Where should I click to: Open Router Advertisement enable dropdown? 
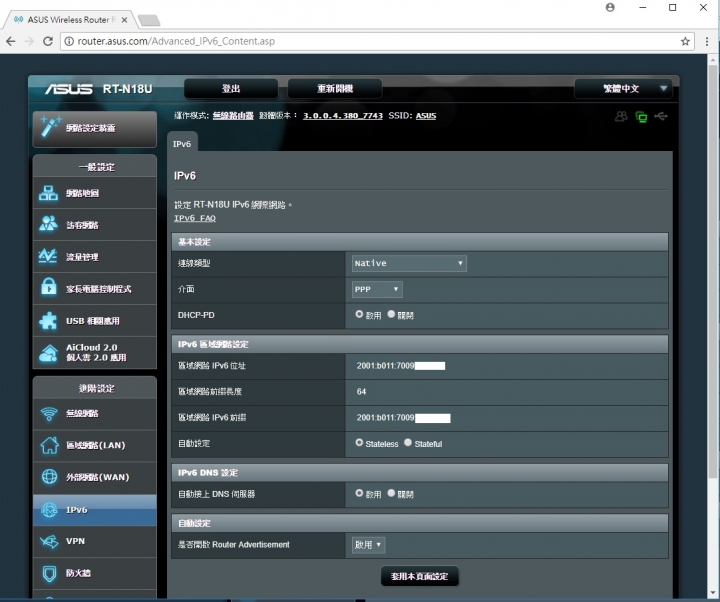pyautogui.click(x=368, y=545)
